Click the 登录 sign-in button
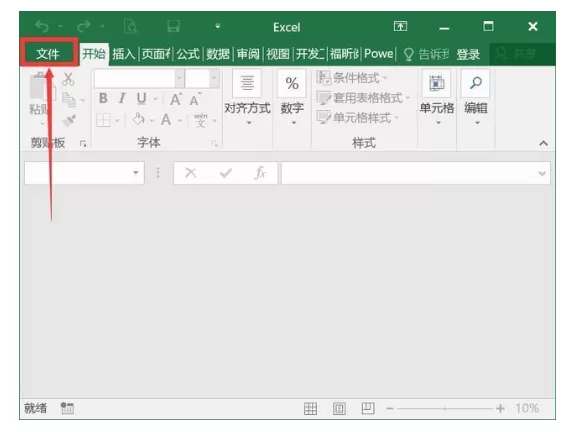 point(468,54)
